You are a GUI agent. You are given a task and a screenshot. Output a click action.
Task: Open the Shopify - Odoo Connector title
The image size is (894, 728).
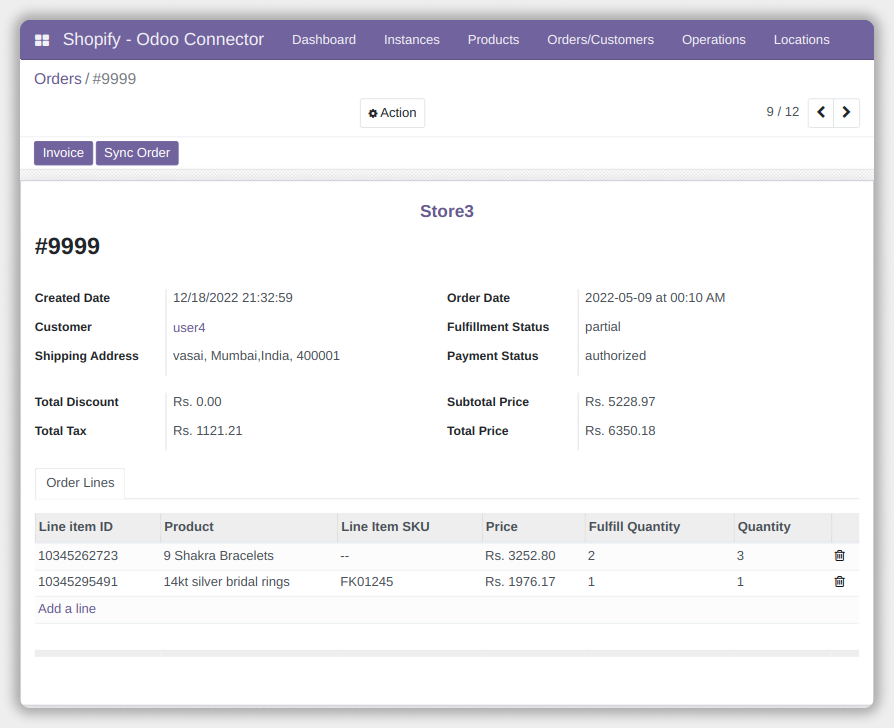coord(163,39)
